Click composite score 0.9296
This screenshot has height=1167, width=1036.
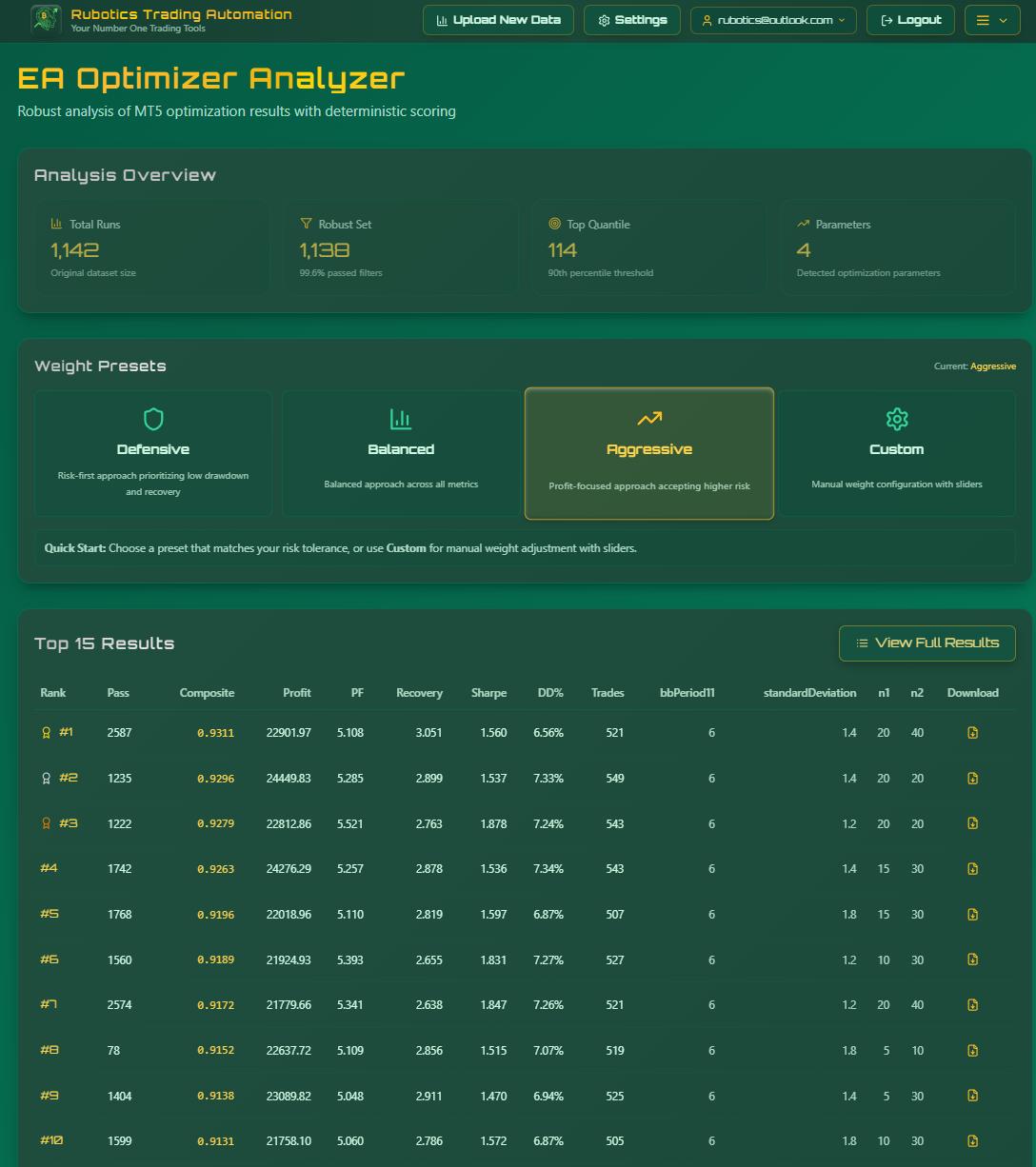[x=215, y=779]
